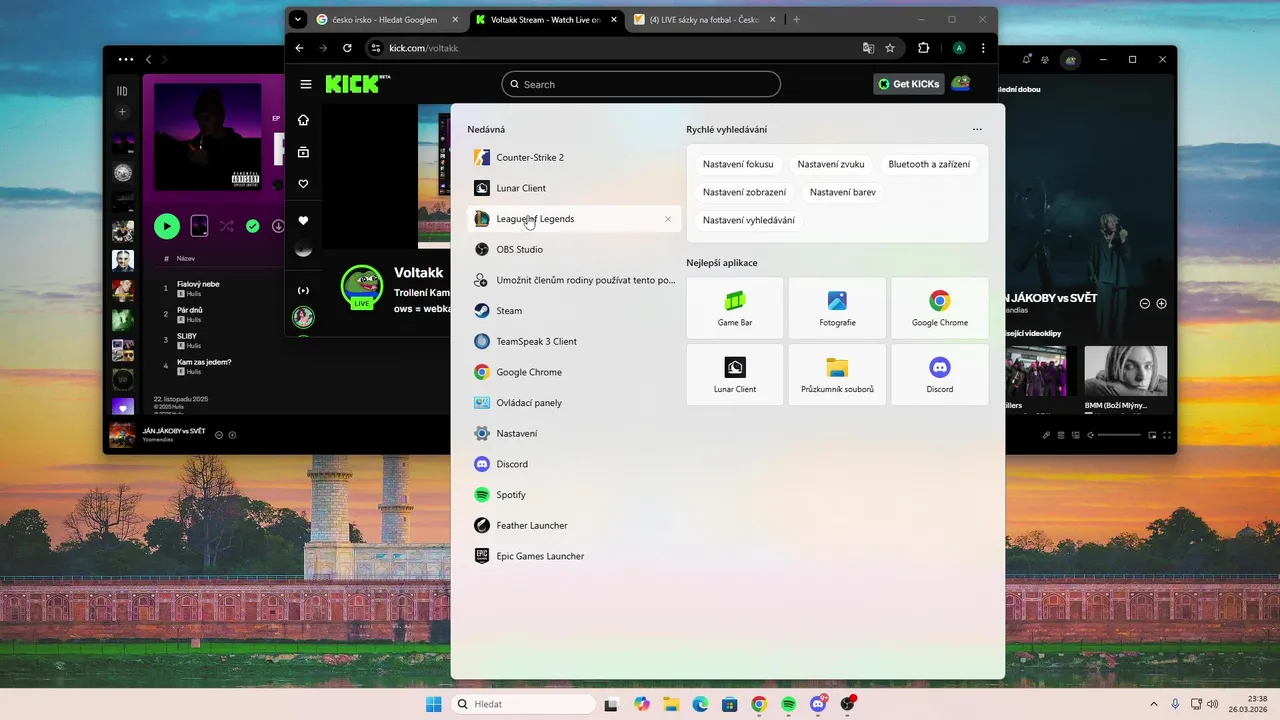Open Counter-Strike 2 from recent list

(x=574, y=157)
